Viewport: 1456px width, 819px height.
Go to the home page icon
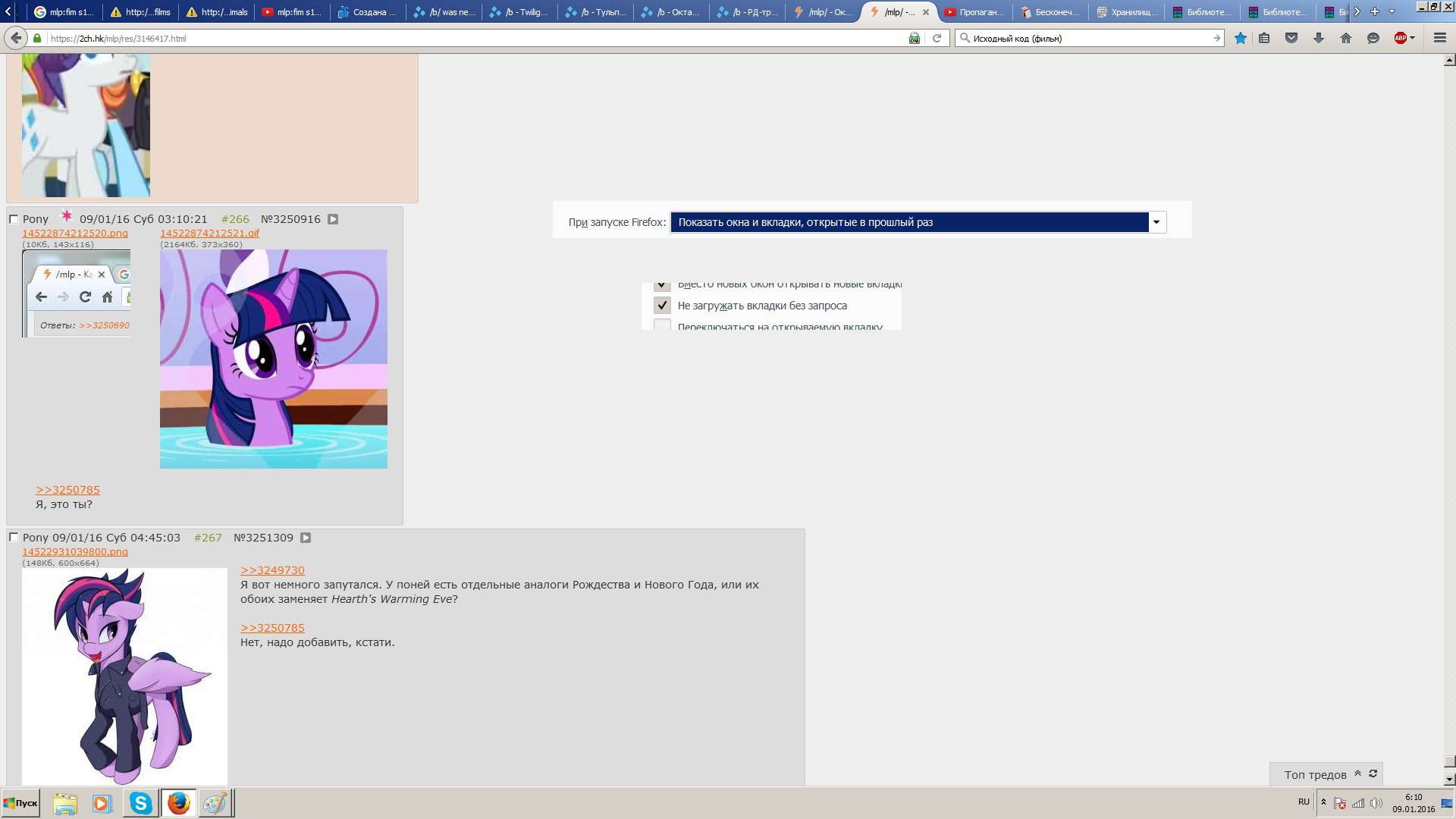(1346, 38)
